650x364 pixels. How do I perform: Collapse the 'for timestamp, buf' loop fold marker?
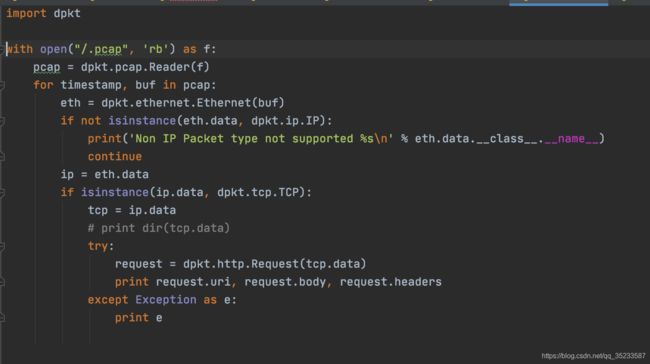click(x=2, y=85)
